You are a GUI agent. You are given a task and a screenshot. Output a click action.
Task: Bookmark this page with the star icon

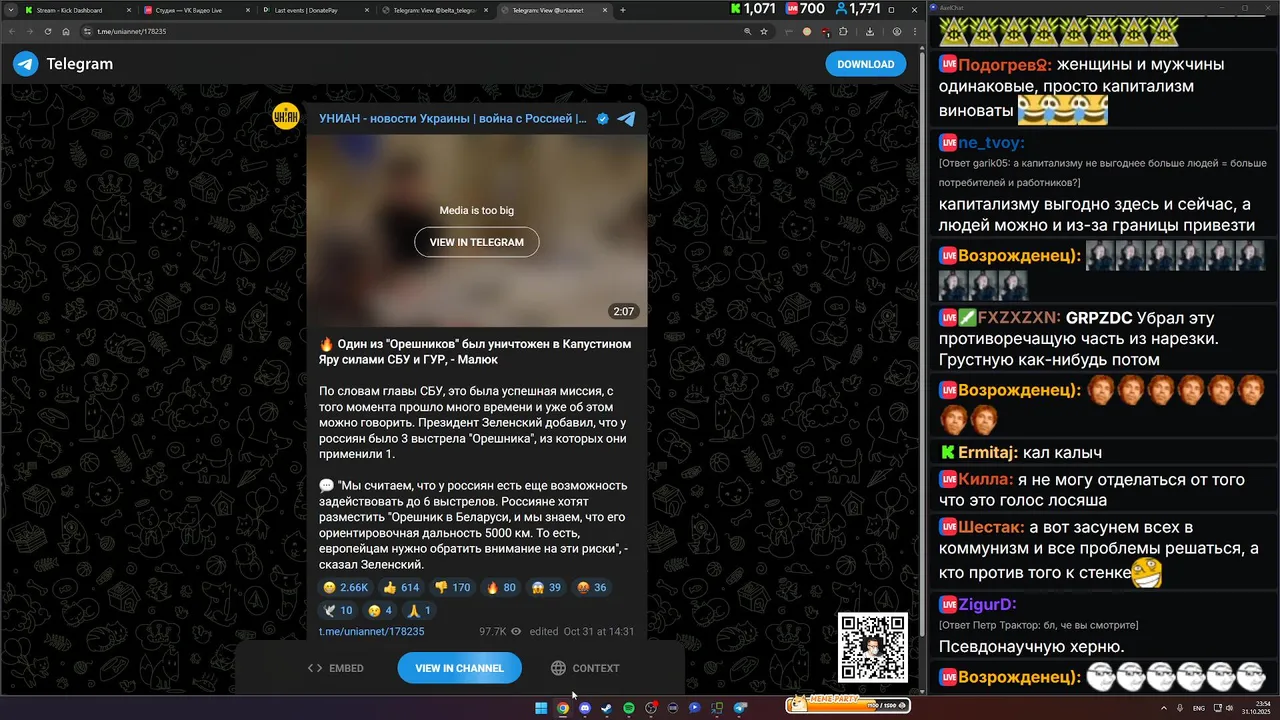pyautogui.click(x=764, y=31)
